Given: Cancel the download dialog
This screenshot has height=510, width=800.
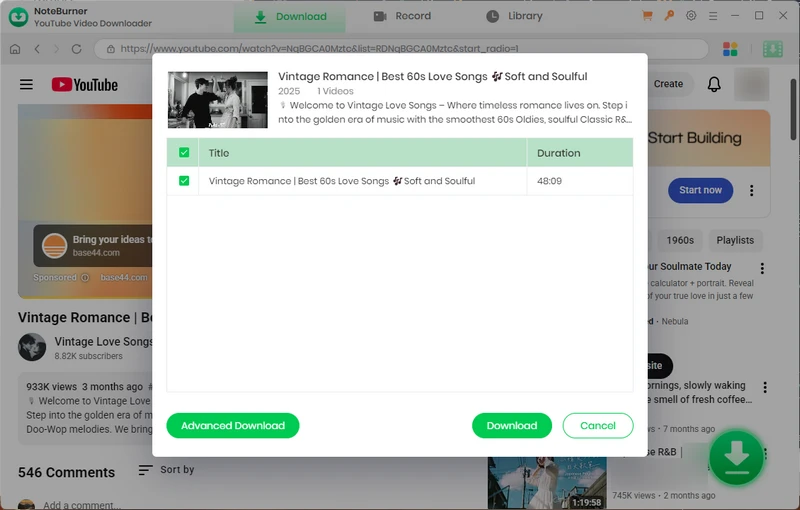Looking at the screenshot, I should pos(598,425).
